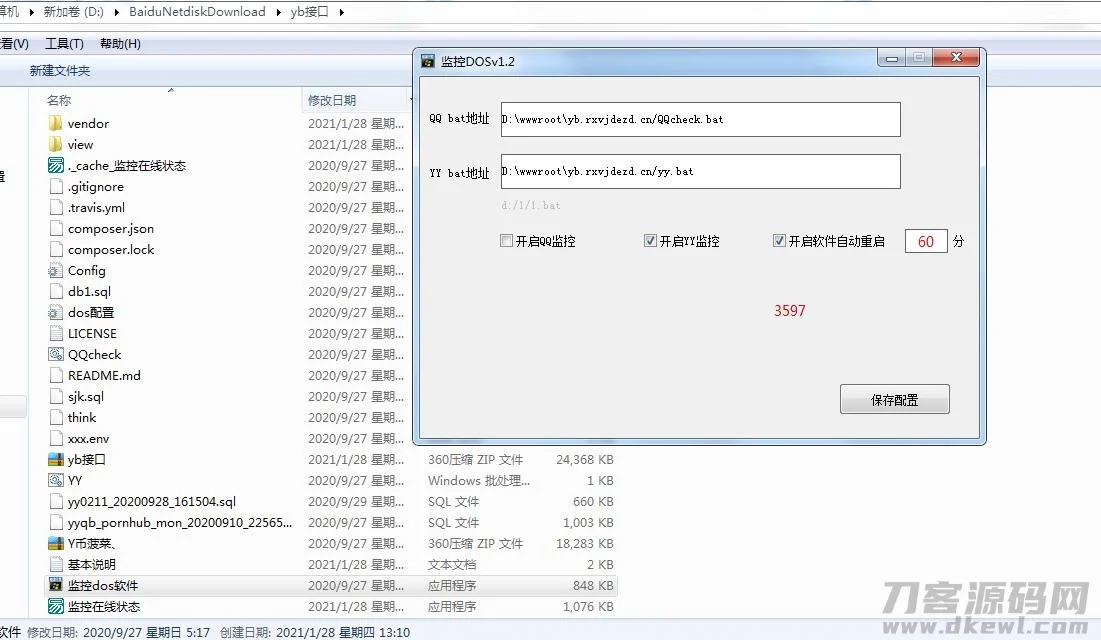Image resolution: width=1101 pixels, height=640 pixels.
Task: Click the 新建文件夹 button
Action: (x=60, y=71)
